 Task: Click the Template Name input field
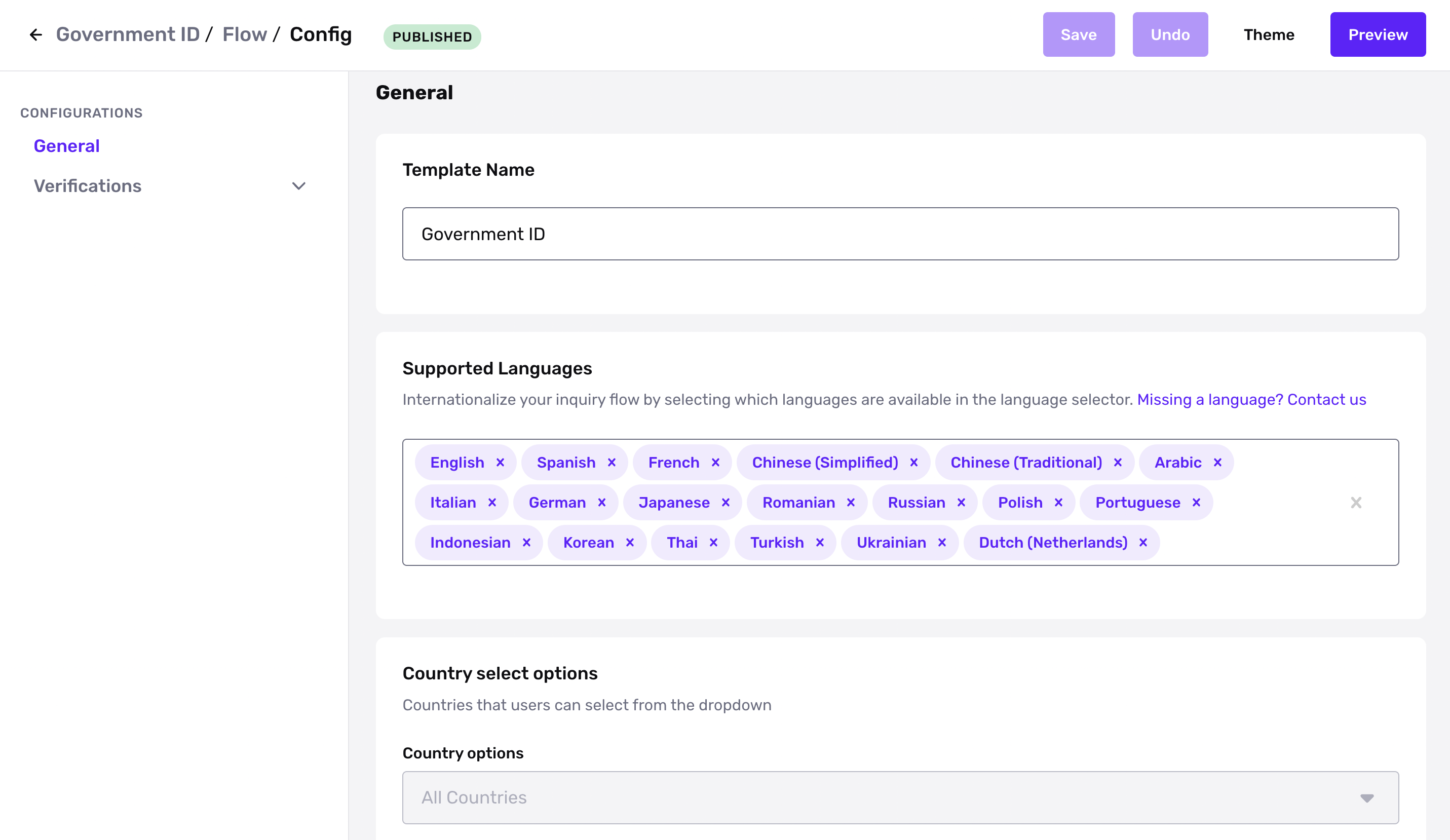pyautogui.click(x=900, y=234)
